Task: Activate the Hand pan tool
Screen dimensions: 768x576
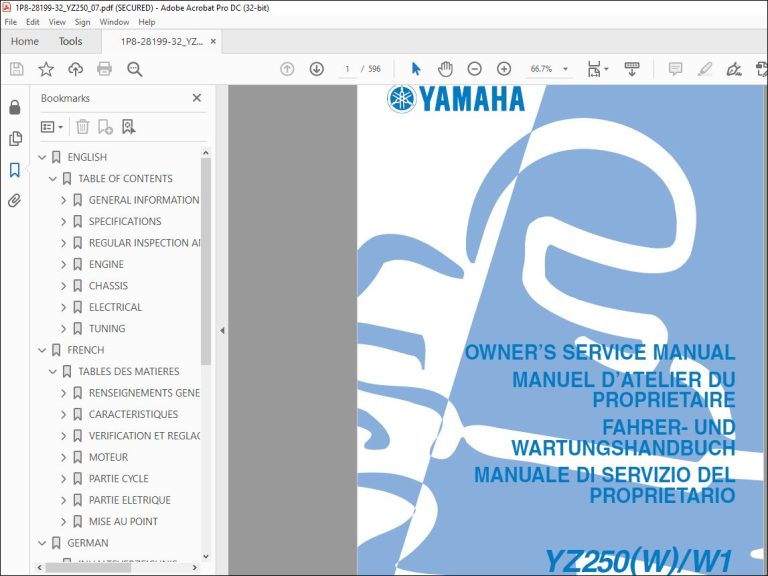Action: coord(445,69)
